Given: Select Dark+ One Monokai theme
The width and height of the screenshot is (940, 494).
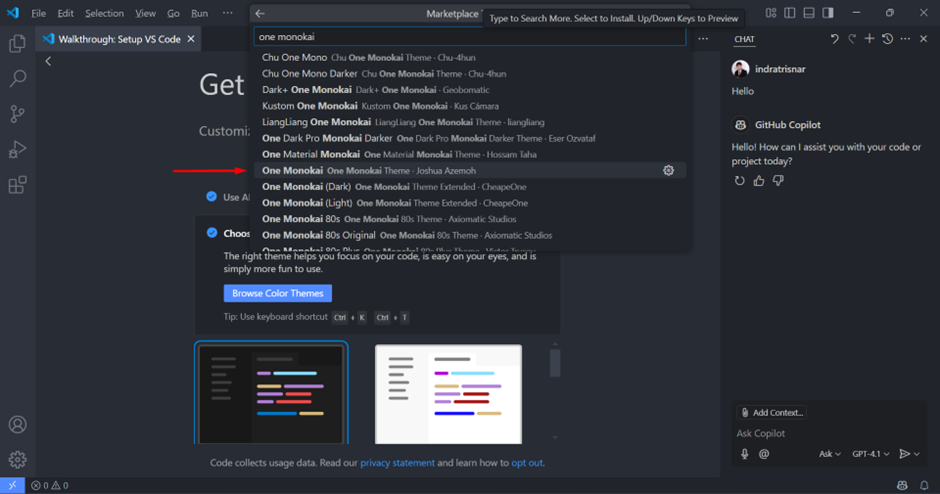Looking at the screenshot, I should (469, 90).
